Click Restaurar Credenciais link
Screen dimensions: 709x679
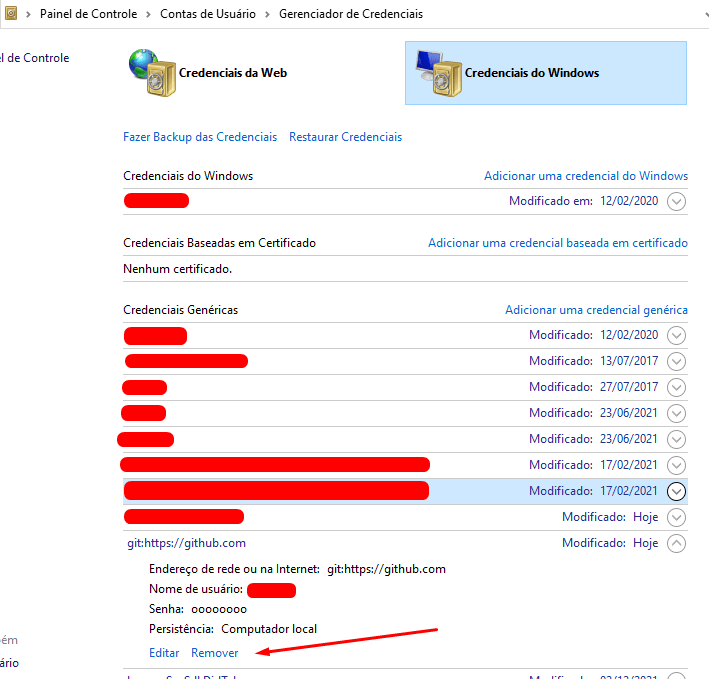point(345,137)
